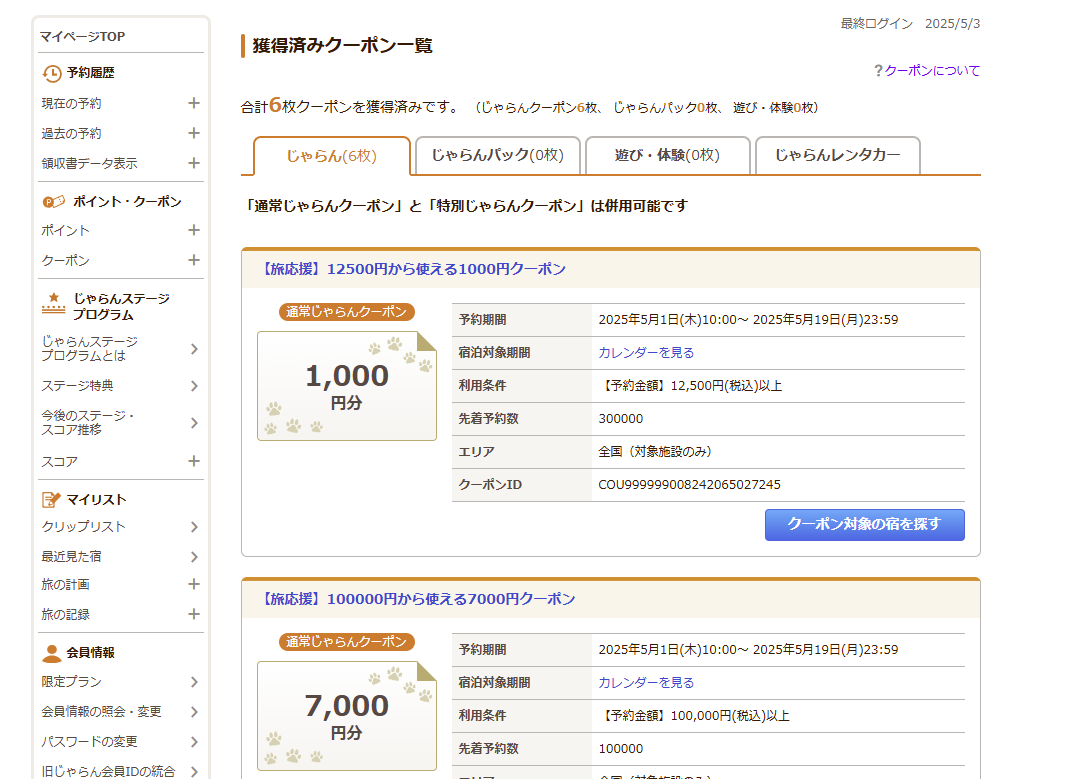Open 過去の予約 sidebar link

[x=71, y=133]
